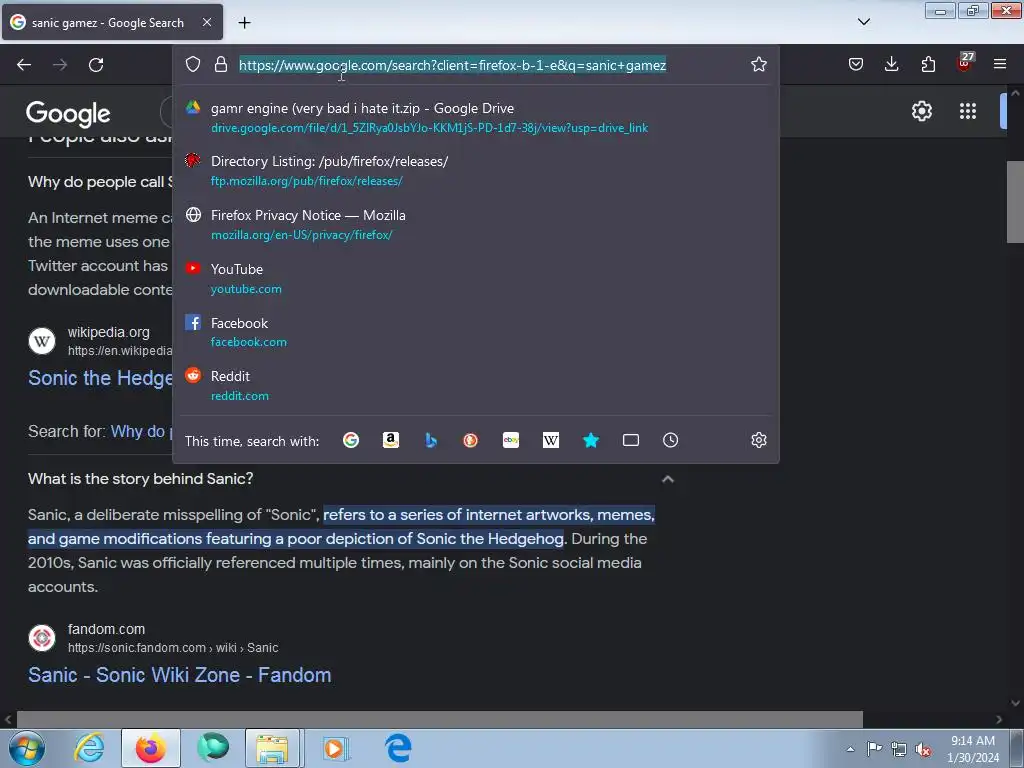Screen dimensions: 1024x768
Task: Click the wikipedia.org site icon
Action: coord(42,341)
